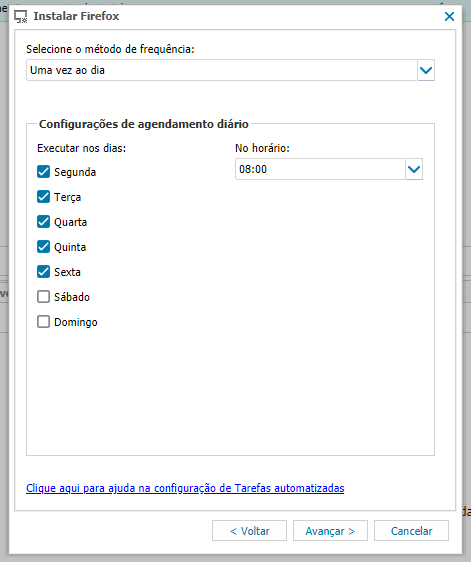The image size is (471, 562).
Task: Disable the Quinta day checkbox
Action: [43, 247]
